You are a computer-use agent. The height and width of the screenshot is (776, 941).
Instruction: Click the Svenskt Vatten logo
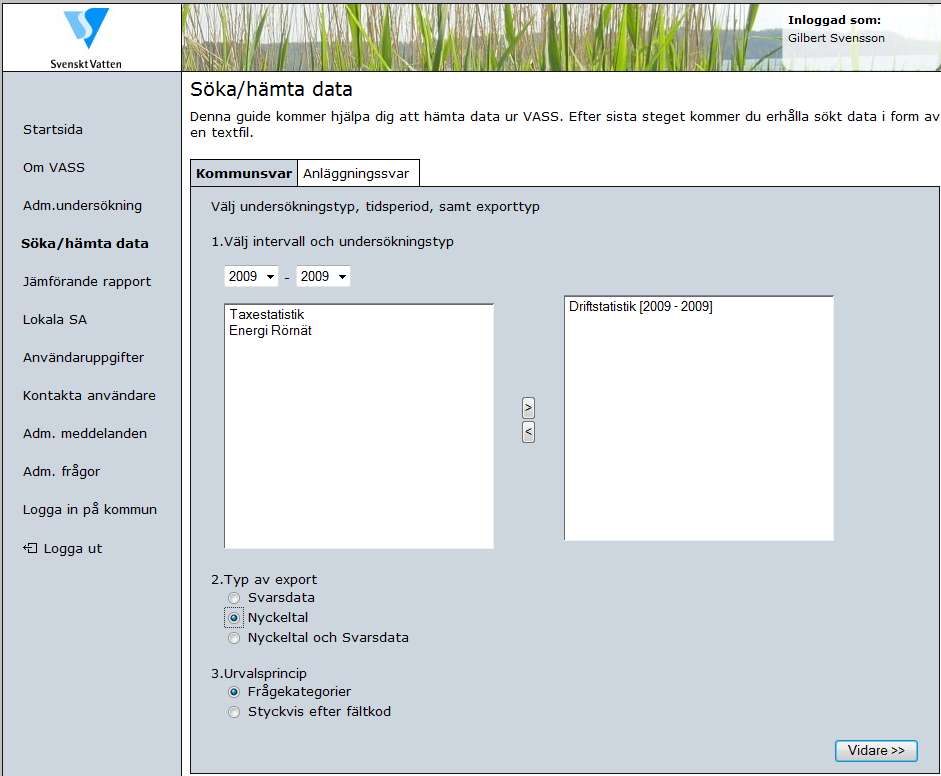click(x=86, y=38)
